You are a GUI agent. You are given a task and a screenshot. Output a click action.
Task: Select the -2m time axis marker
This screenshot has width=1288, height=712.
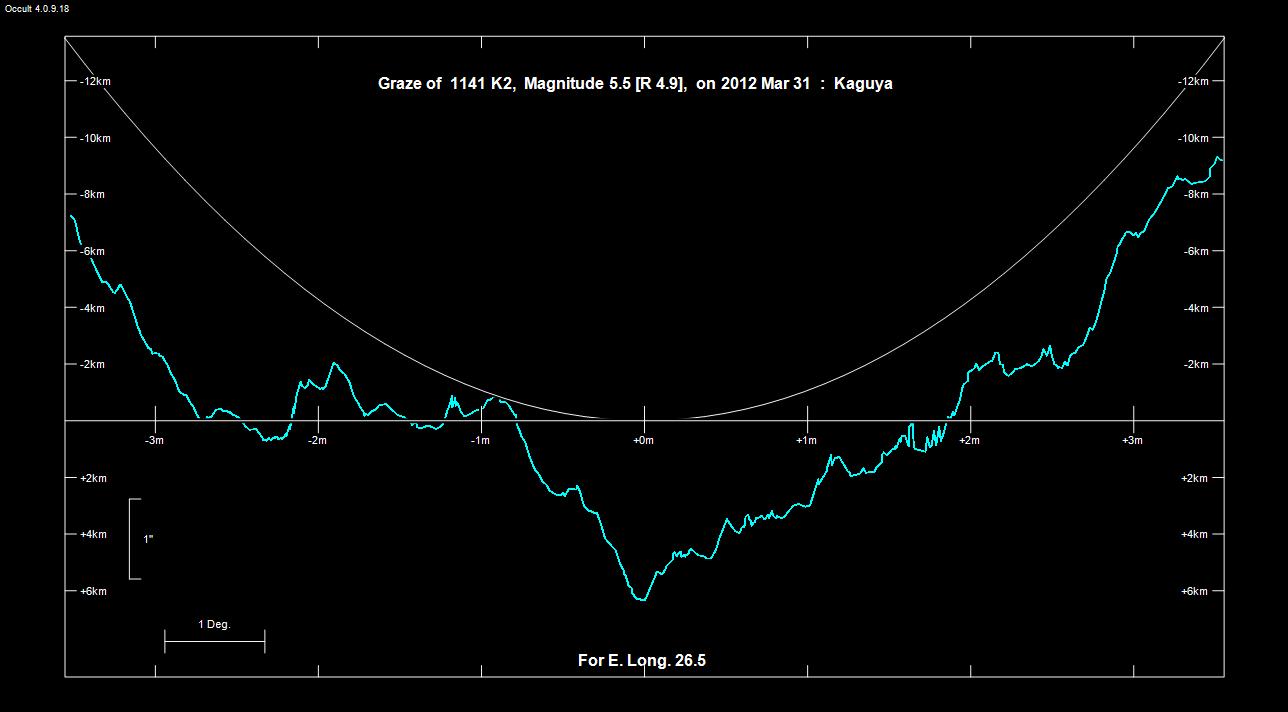point(317,440)
